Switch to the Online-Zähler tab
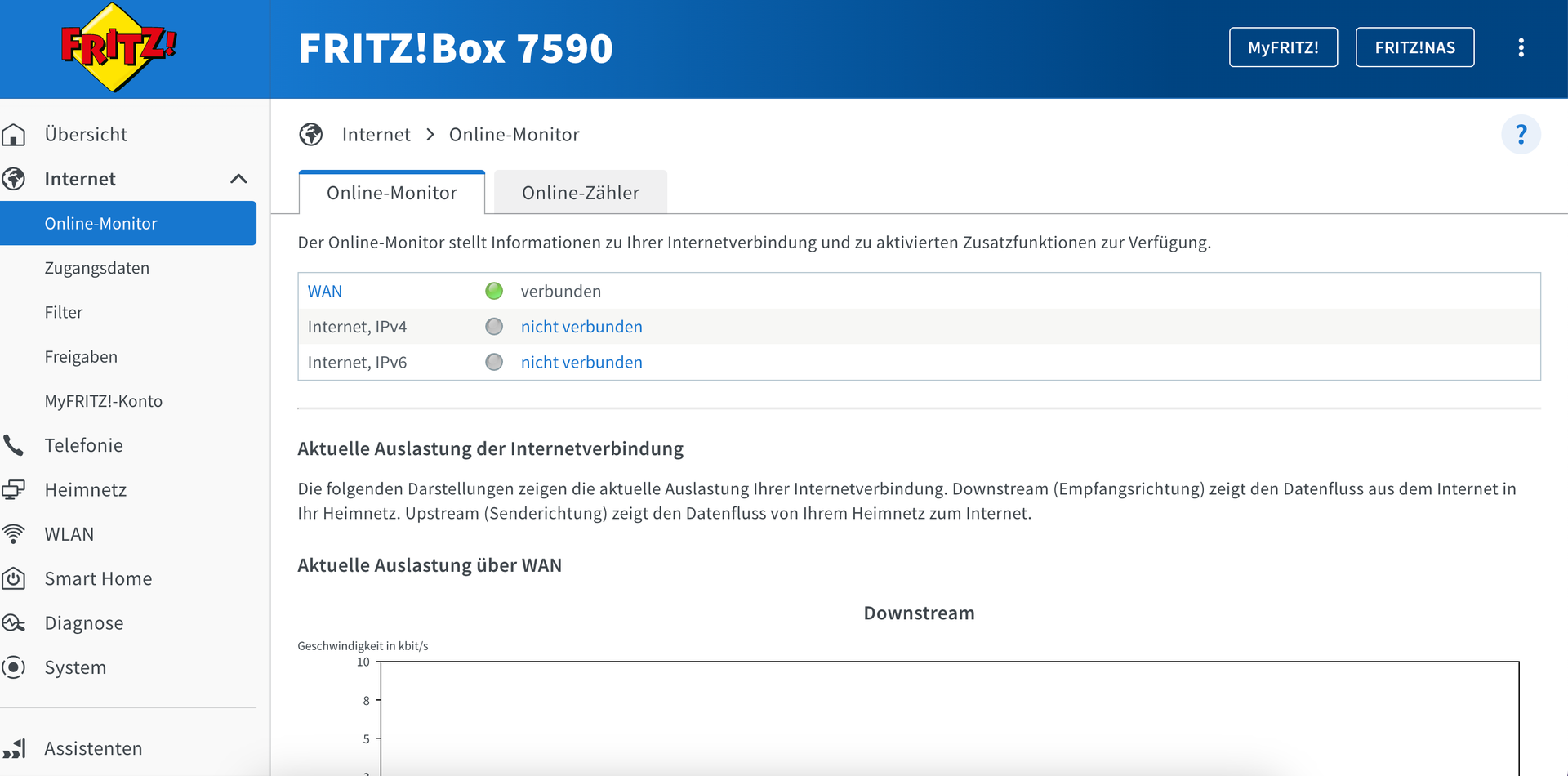 coord(581,193)
